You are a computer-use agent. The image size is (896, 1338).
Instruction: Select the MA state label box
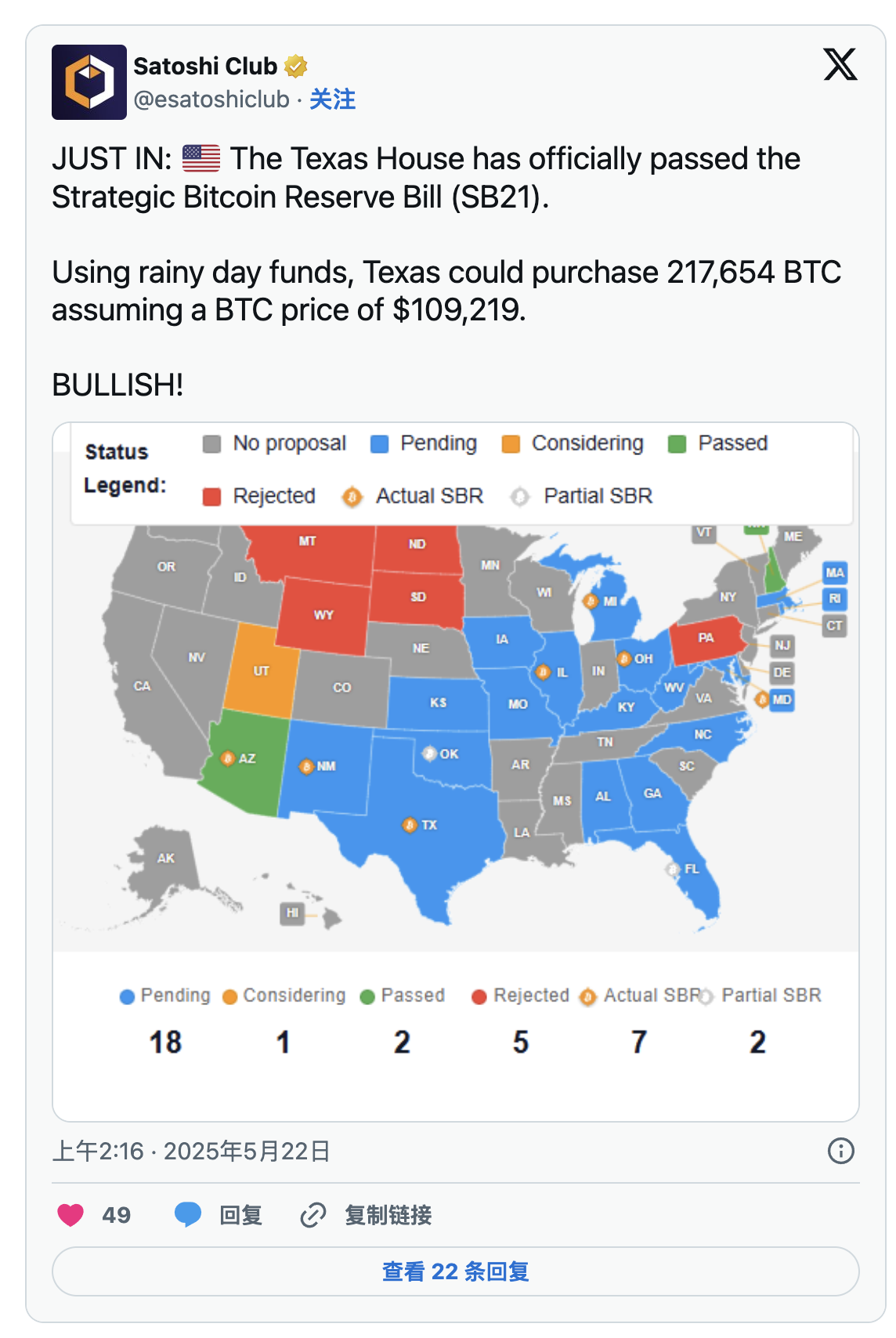[835, 573]
